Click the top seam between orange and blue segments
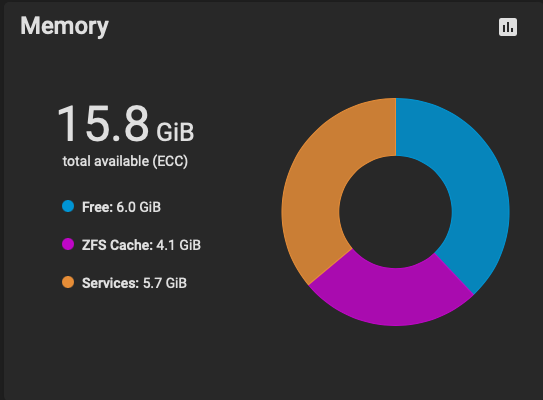543x400 pixels. (x=396, y=127)
